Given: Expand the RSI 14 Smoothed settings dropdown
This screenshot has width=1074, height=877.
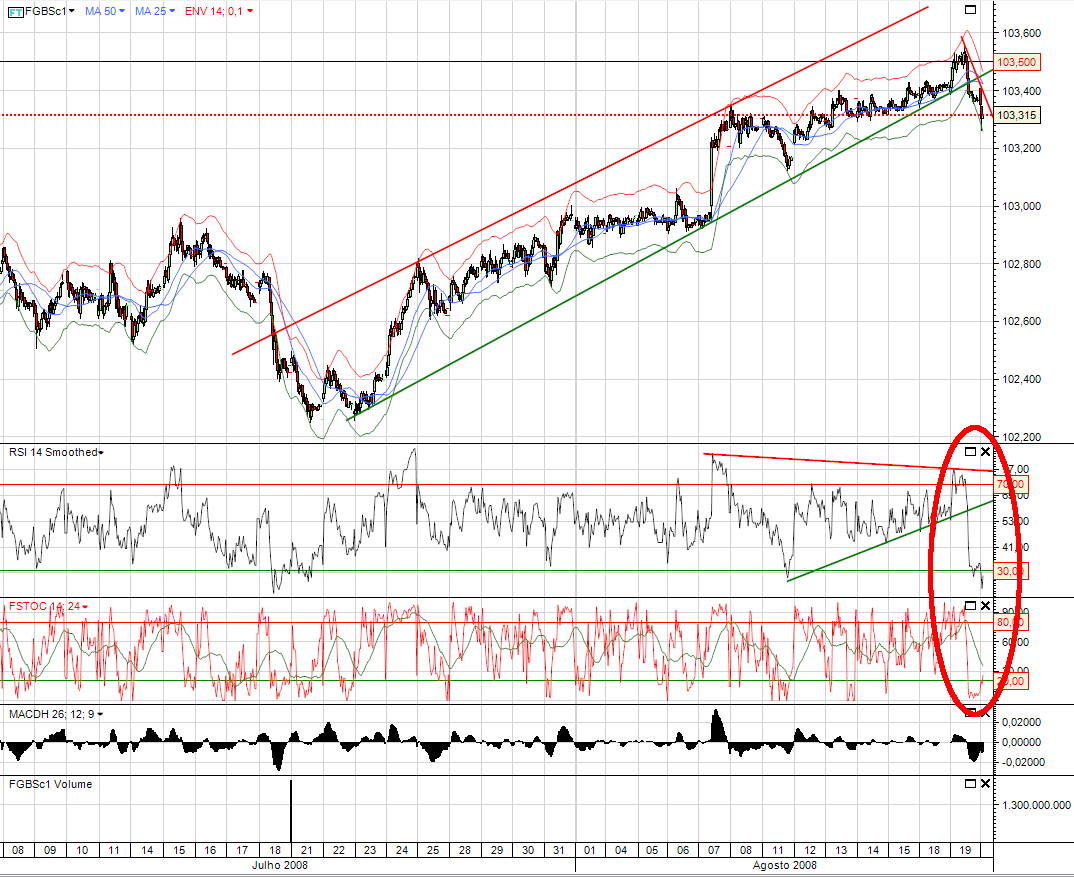Looking at the screenshot, I should click(x=101, y=453).
